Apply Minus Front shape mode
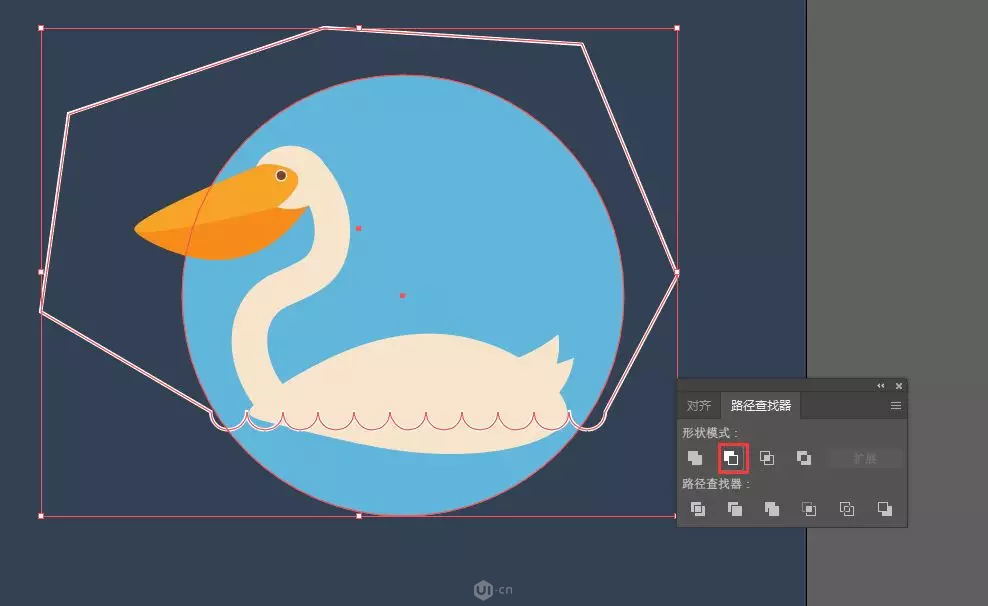988x606 pixels. pyautogui.click(x=731, y=458)
